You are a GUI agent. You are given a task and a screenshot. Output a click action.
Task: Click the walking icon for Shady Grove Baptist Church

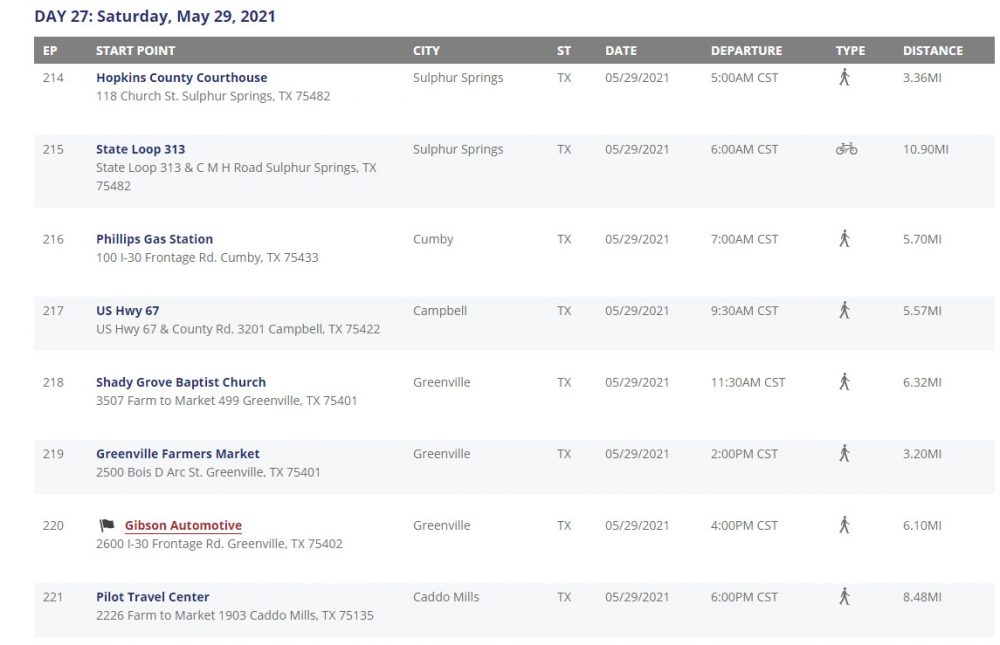pos(844,382)
